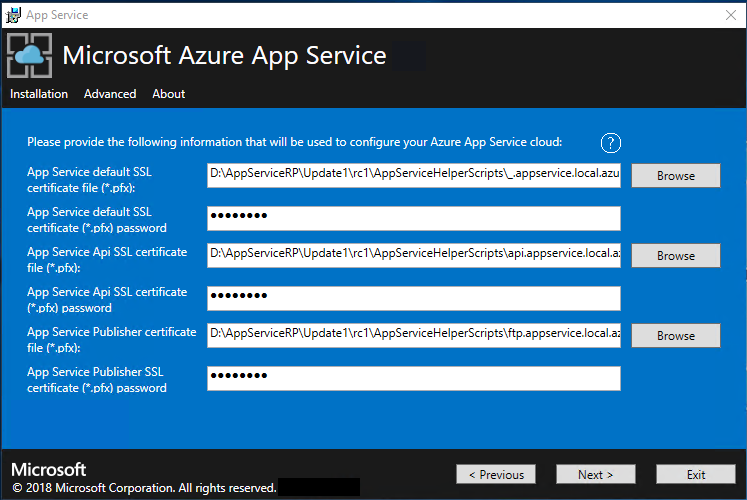
Task: Click the Microsoft wordmark in the footer
Action: click(49, 470)
